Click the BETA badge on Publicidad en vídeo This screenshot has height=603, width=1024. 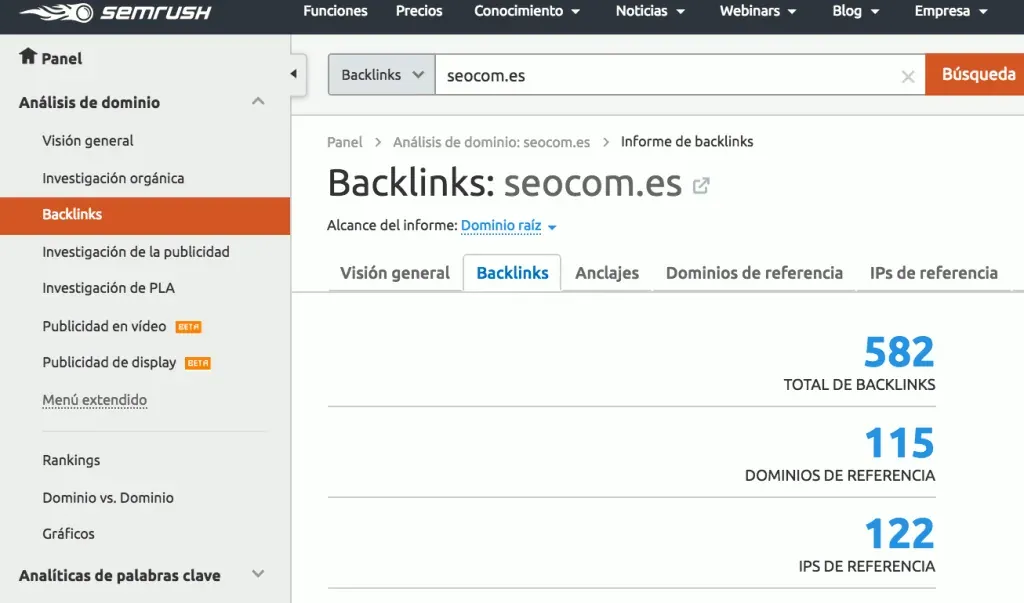(189, 327)
